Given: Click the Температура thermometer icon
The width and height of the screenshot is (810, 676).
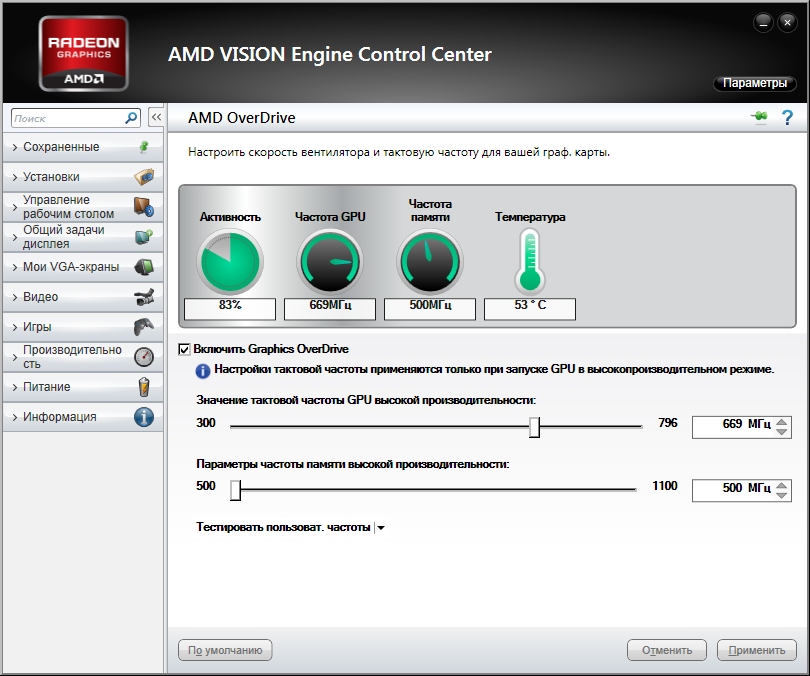Looking at the screenshot, I should coord(530,261).
